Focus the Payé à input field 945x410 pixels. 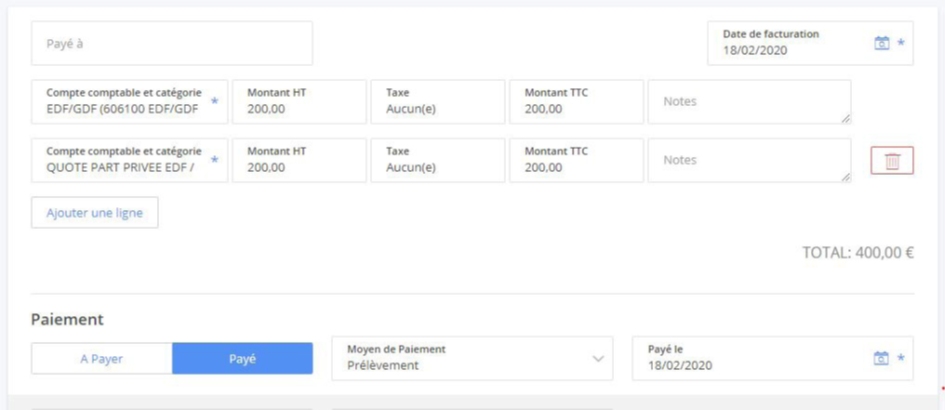pos(172,43)
